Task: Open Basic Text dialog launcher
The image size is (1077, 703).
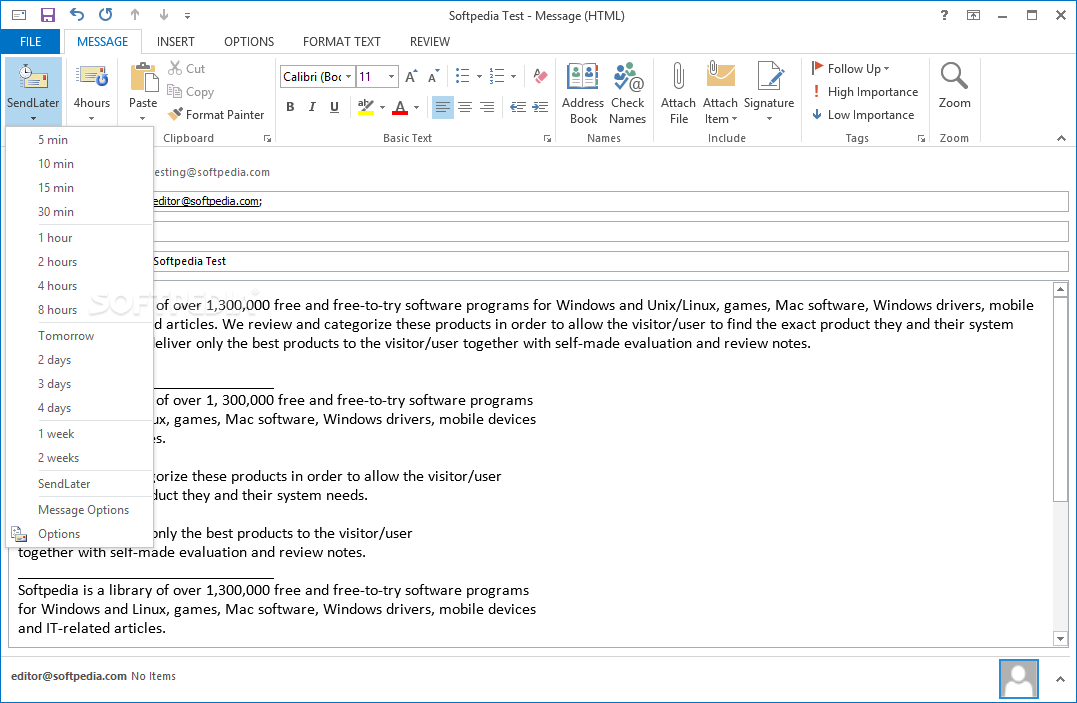Action: 547,139
